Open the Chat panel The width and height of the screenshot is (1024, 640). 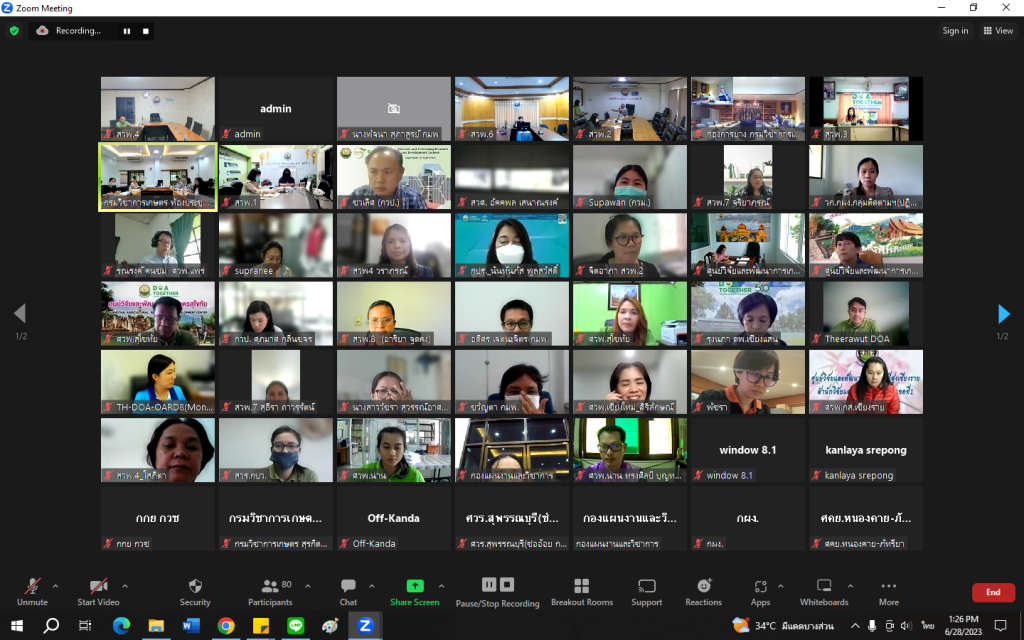(x=348, y=592)
